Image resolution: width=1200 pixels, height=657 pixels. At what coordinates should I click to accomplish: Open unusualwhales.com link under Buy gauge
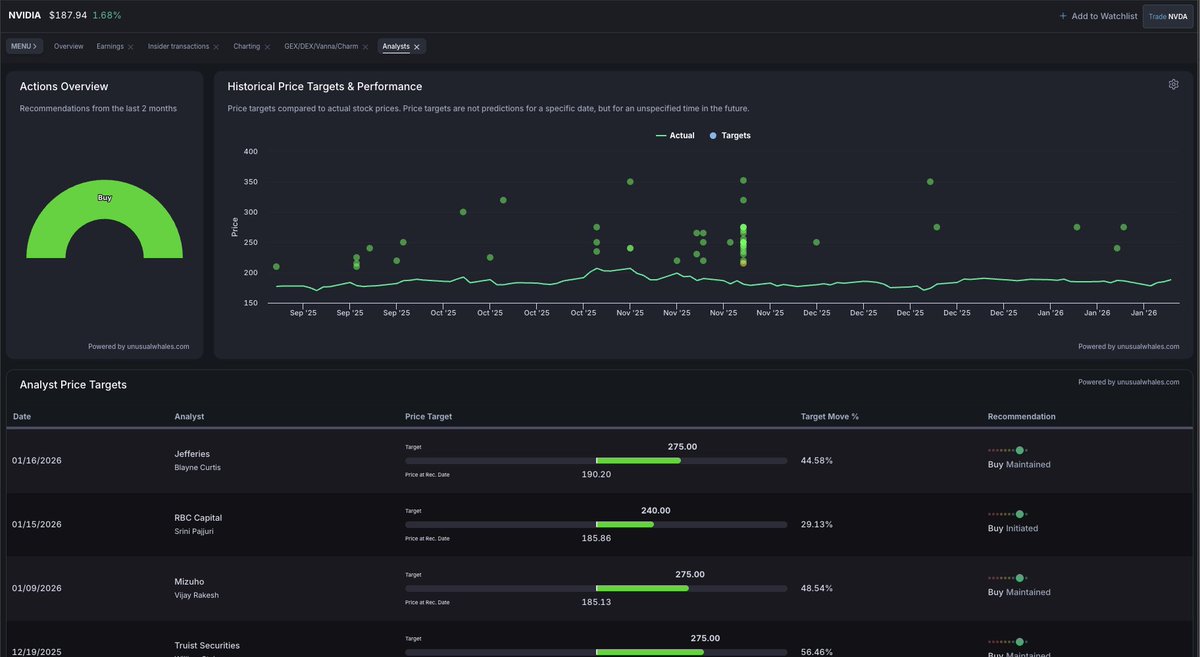click(x=138, y=347)
